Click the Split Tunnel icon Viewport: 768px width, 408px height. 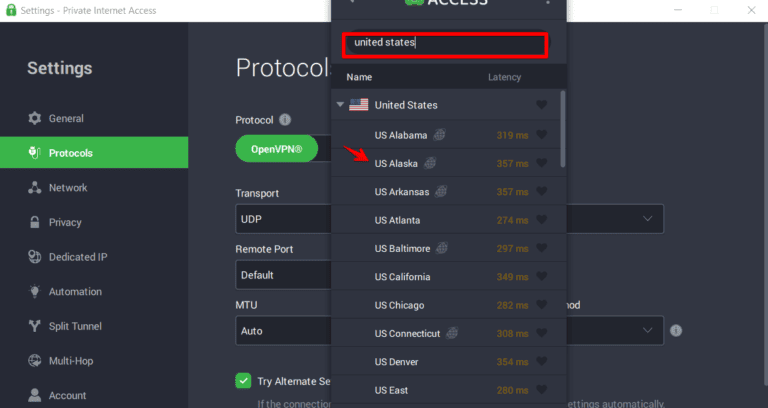coord(35,327)
